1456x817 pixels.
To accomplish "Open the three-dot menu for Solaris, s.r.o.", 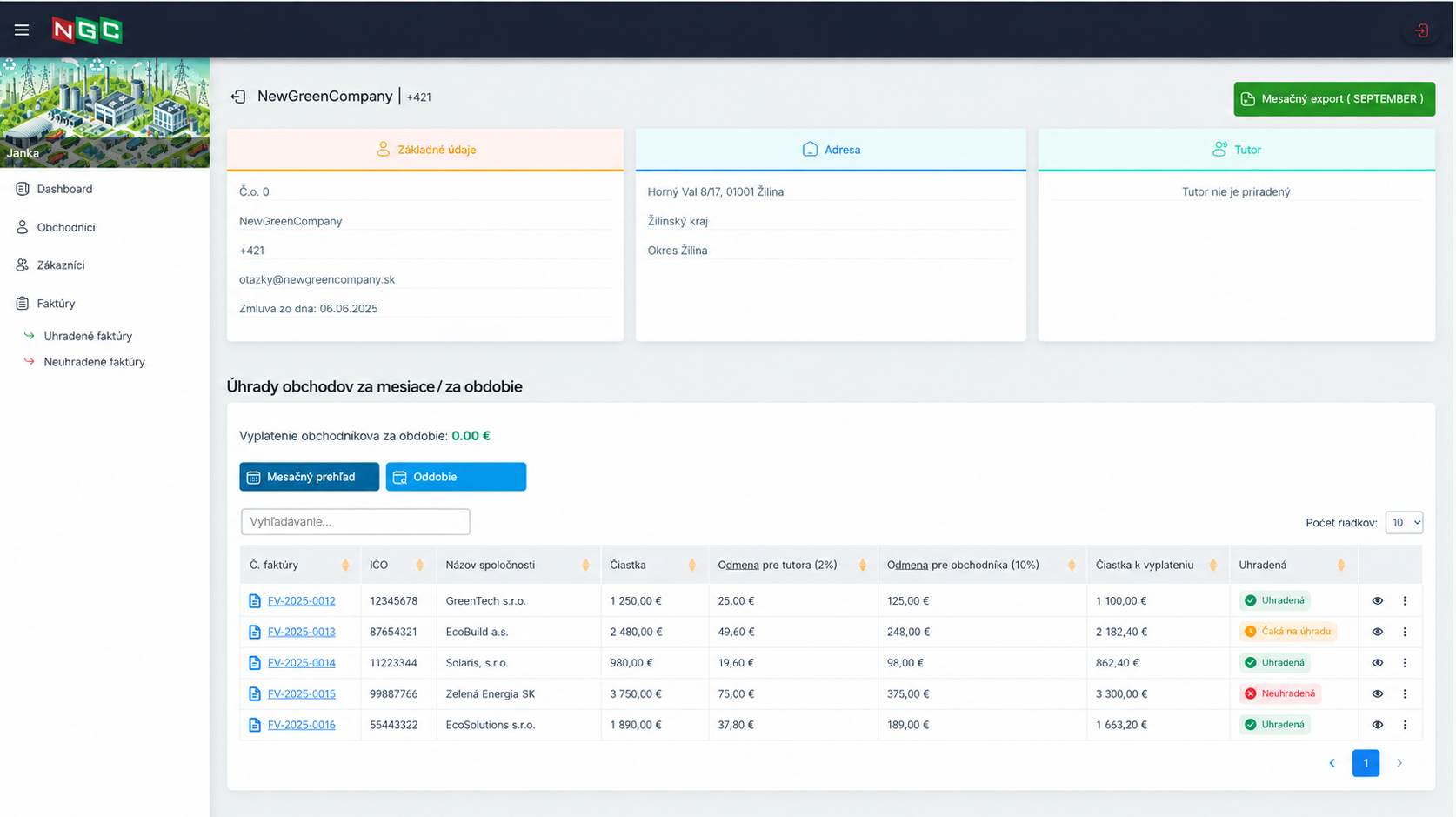I will (x=1405, y=663).
